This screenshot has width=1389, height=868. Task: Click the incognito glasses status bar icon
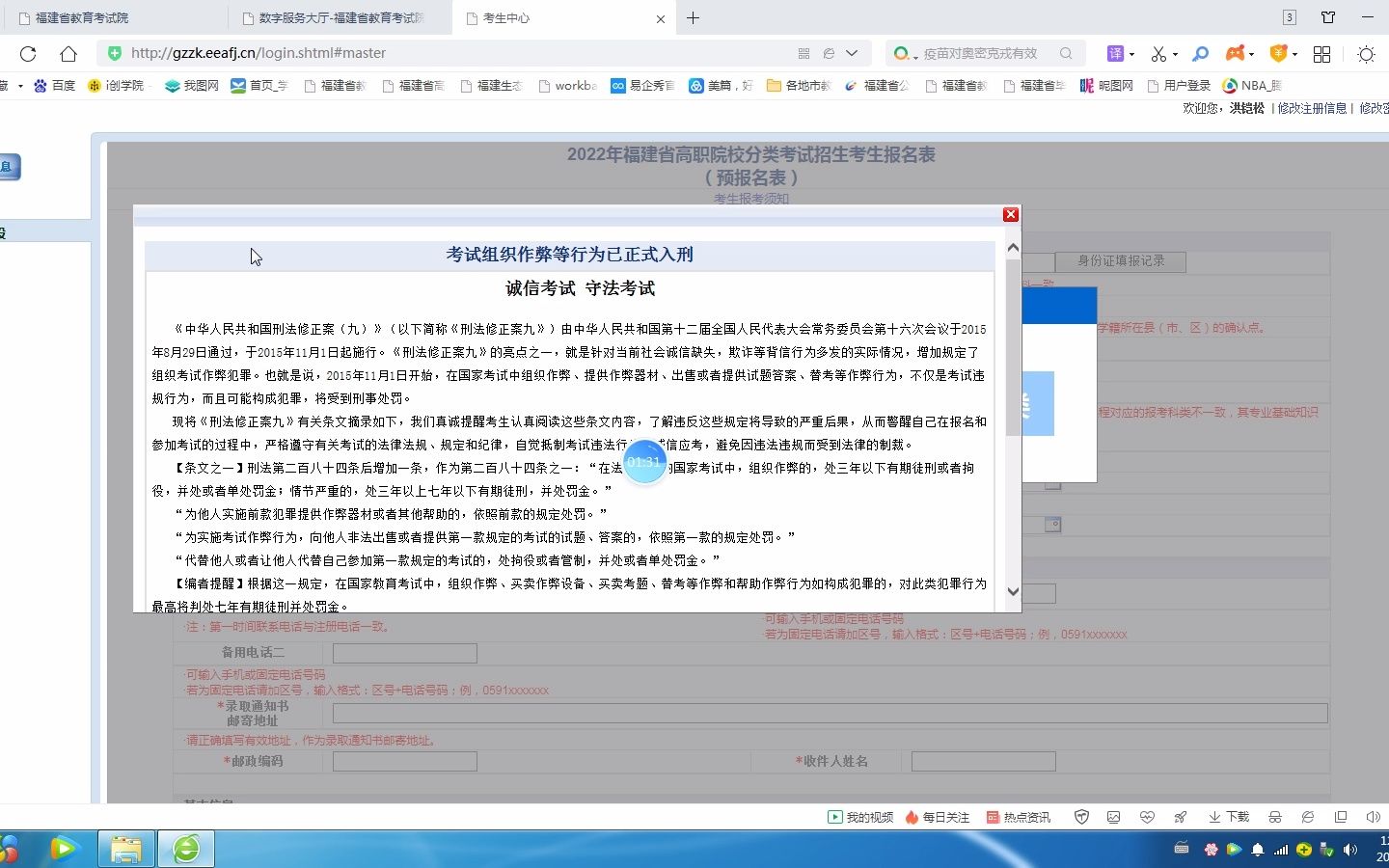1275,817
